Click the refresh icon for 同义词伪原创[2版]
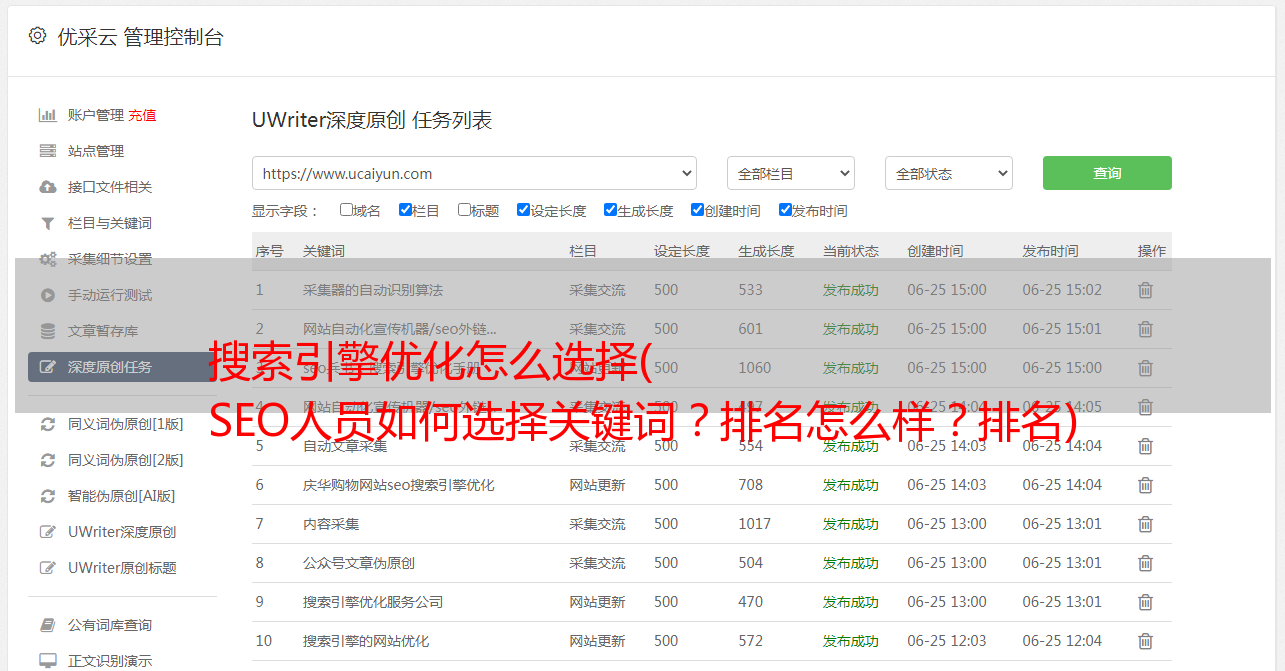The width and height of the screenshot is (1285, 671). tap(47, 460)
